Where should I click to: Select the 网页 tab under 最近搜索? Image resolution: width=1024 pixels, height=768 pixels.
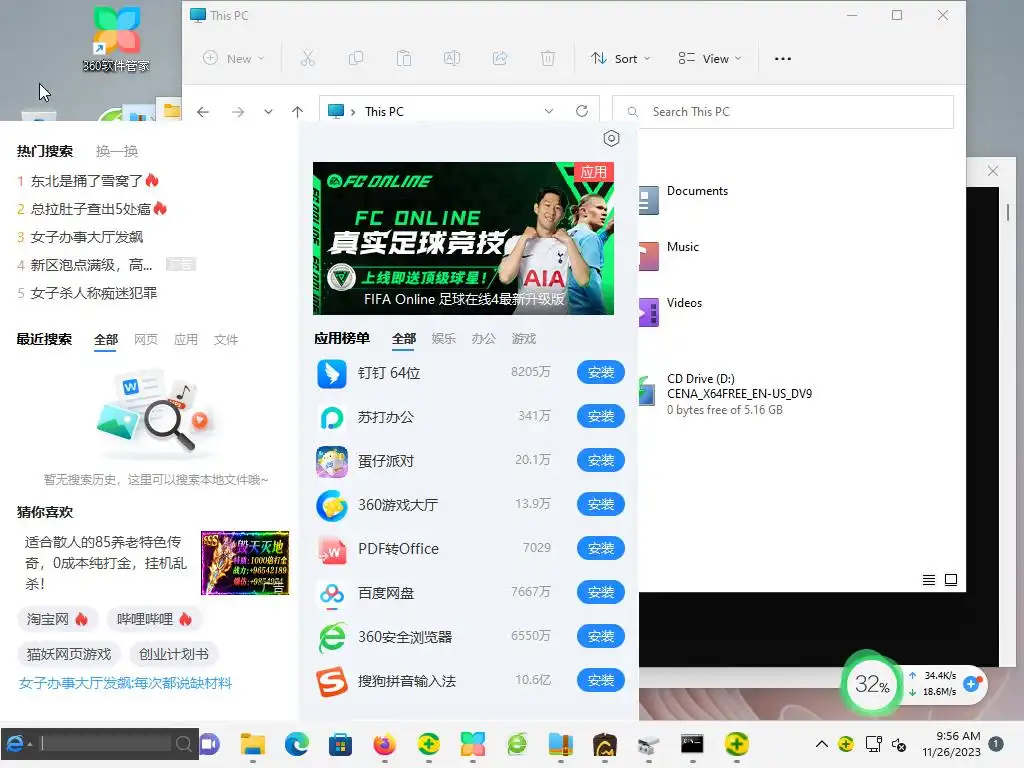(146, 340)
